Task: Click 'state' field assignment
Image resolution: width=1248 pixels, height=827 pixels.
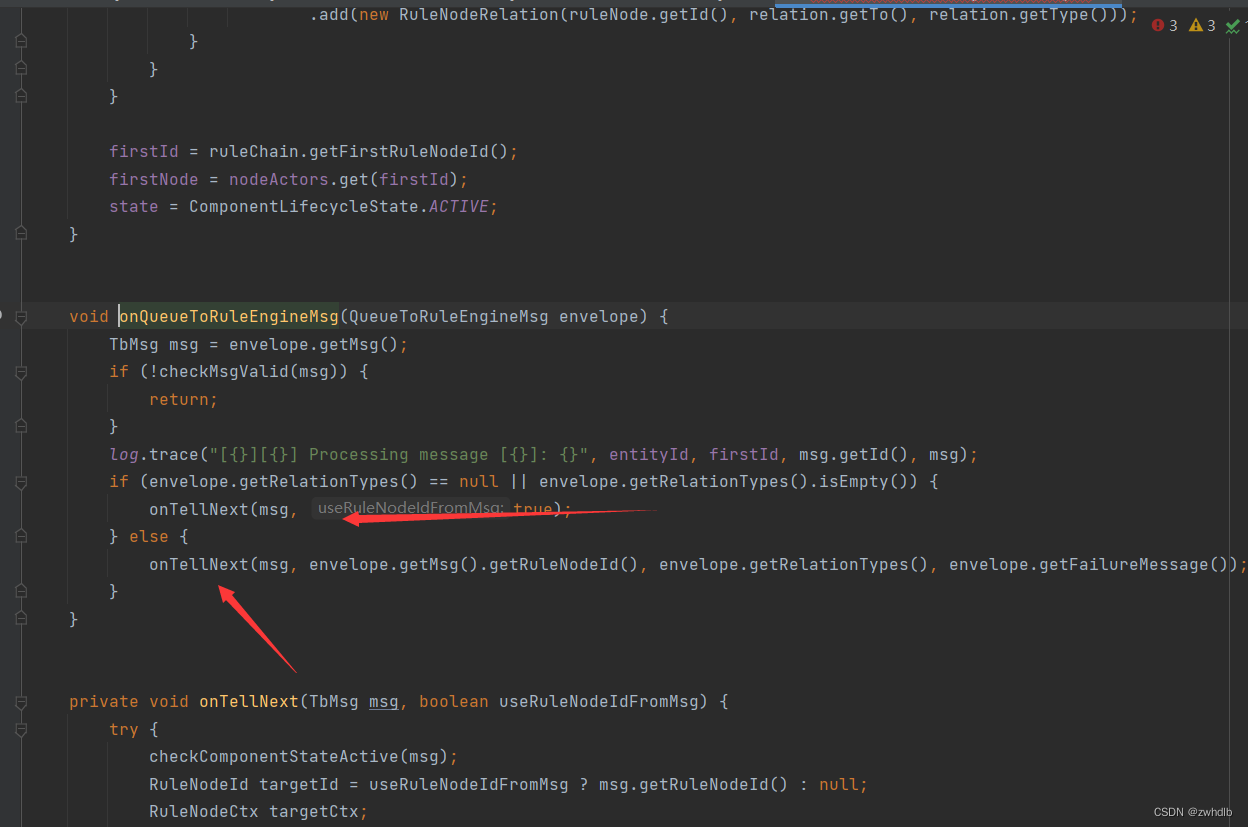Action: pos(134,207)
